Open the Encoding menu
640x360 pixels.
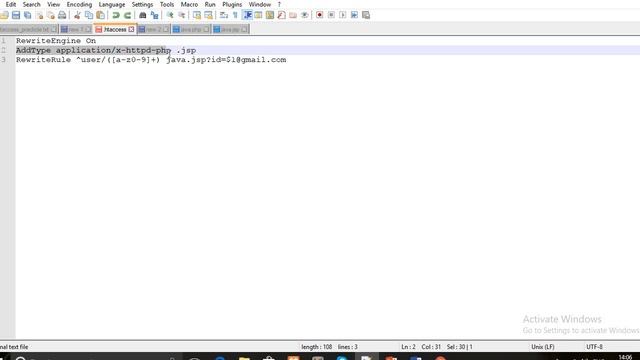coord(79,4)
